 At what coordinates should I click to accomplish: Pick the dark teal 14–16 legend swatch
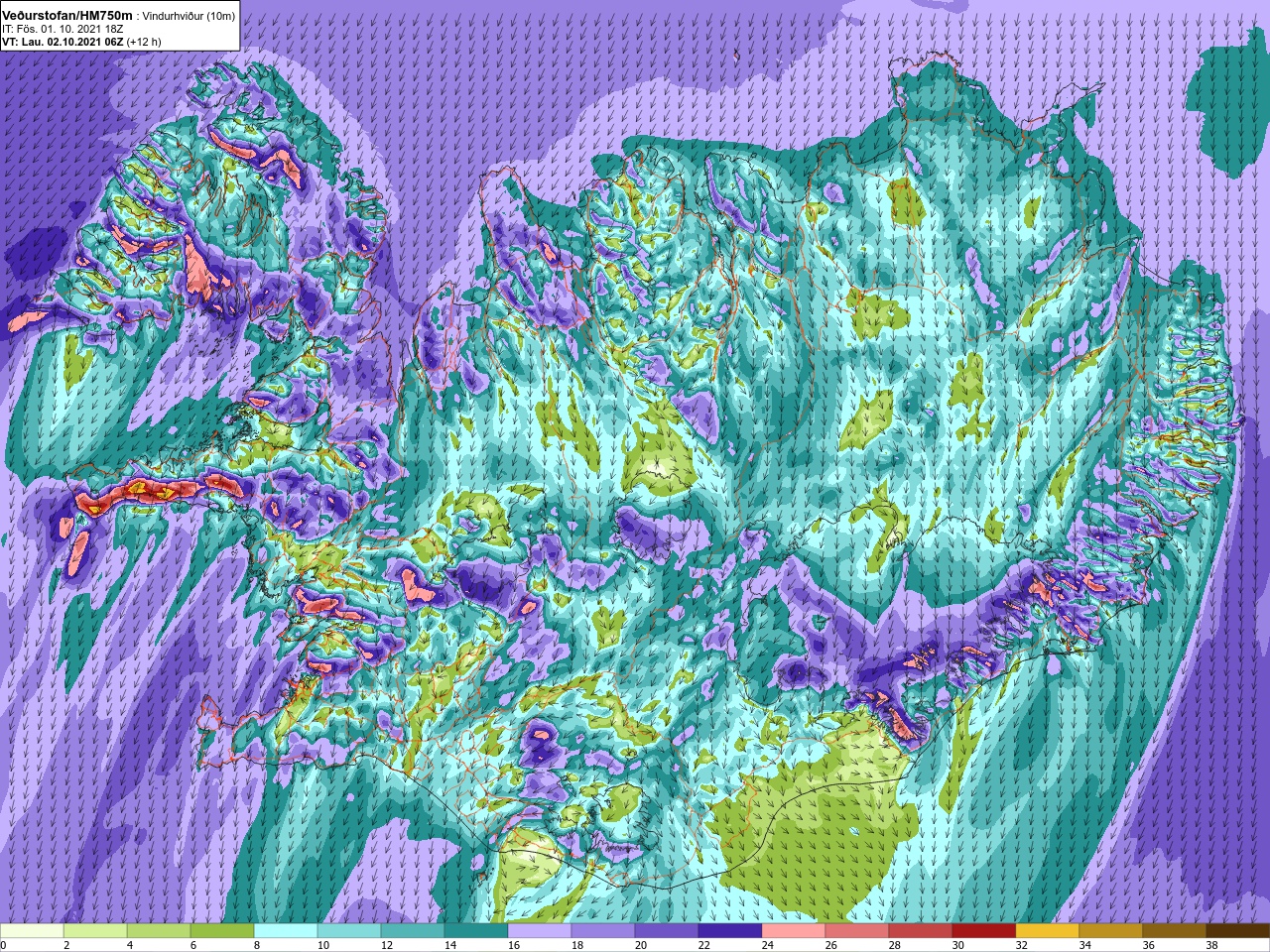(x=476, y=931)
